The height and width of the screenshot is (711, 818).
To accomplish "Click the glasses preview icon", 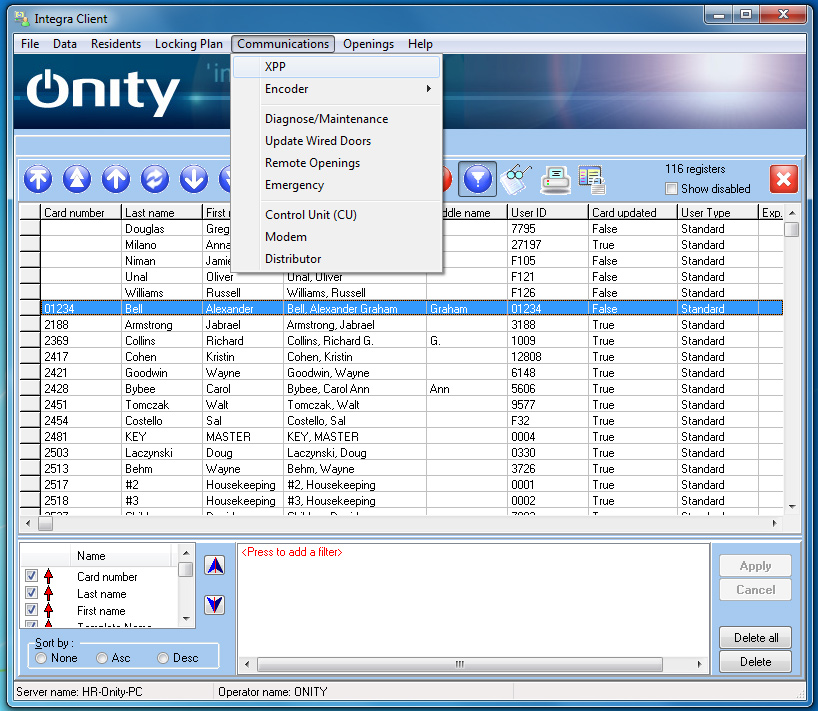I will point(517,179).
